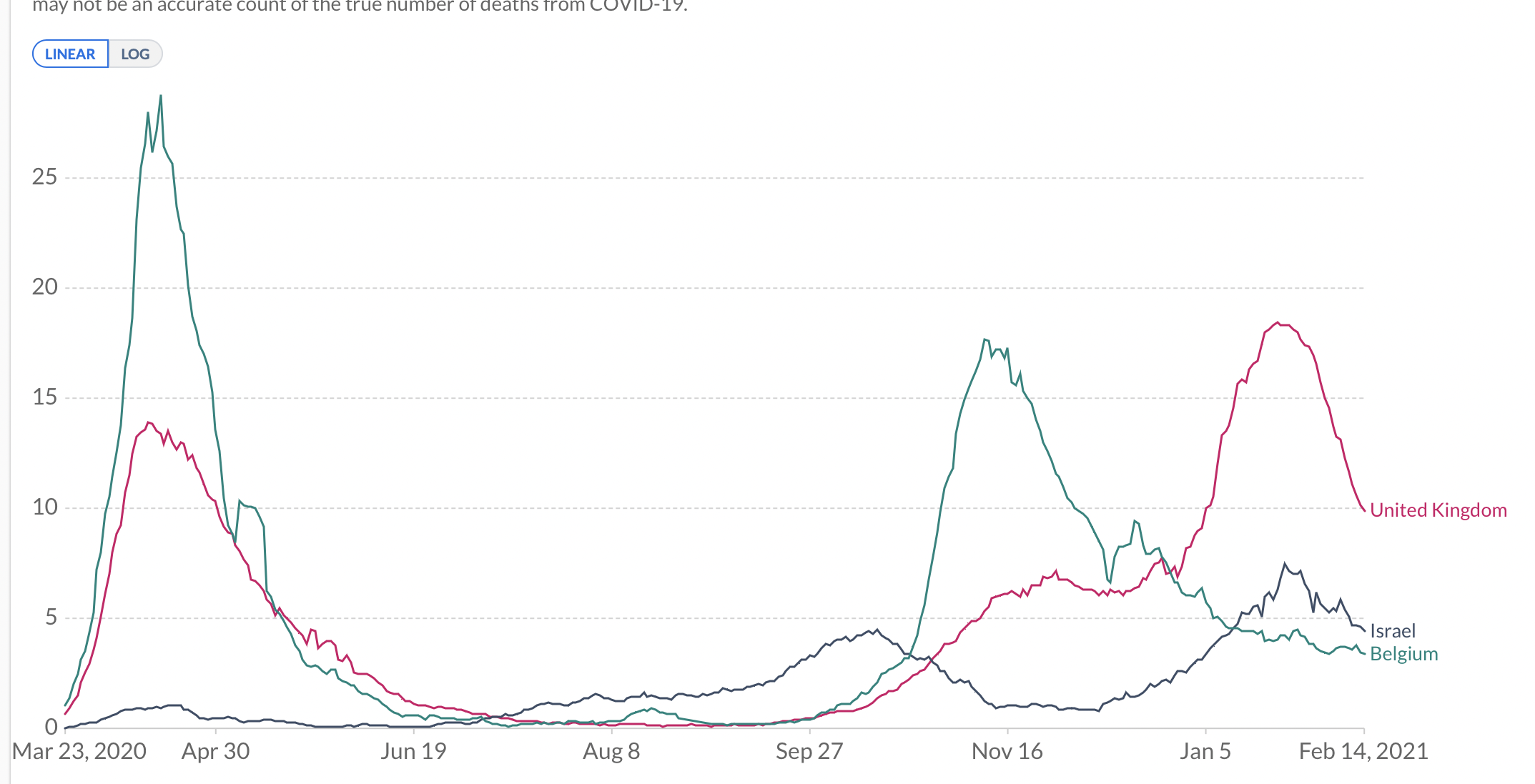
Task: Click the Apr 30 tick on the x-axis
Action: pyautogui.click(x=216, y=751)
